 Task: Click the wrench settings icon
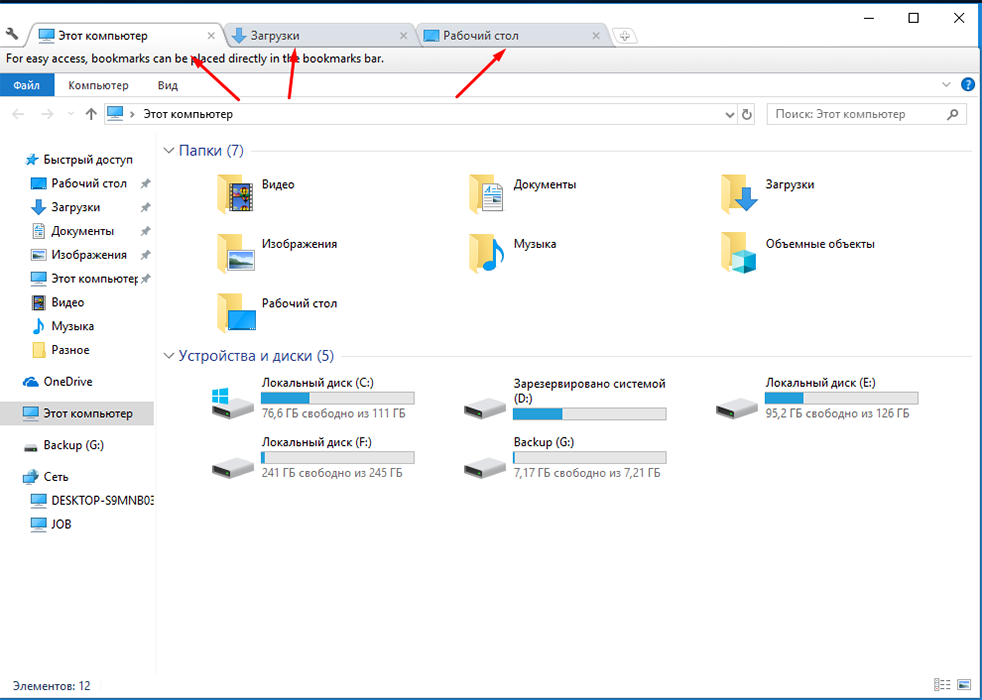click(x=12, y=35)
